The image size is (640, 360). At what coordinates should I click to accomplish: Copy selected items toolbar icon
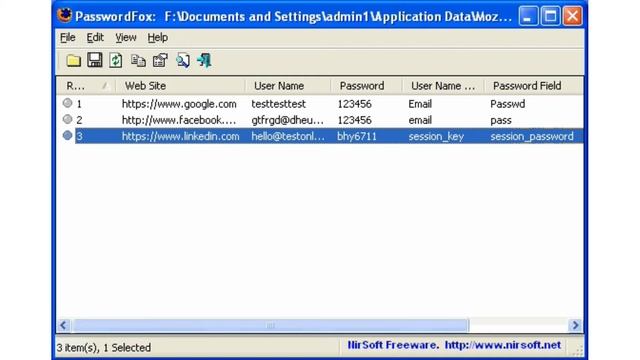(x=138, y=61)
